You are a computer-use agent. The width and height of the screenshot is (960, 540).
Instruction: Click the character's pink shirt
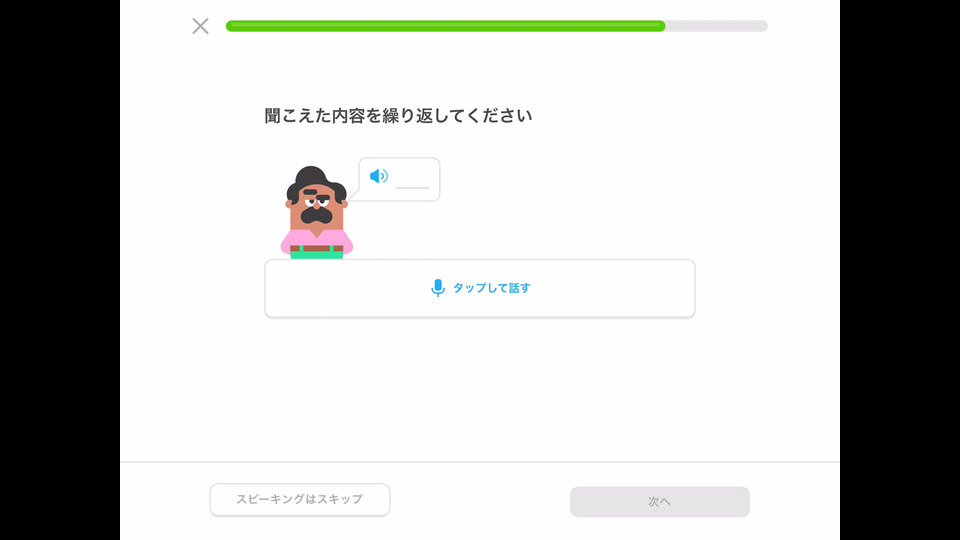pyautogui.click(x=317, y=239)
